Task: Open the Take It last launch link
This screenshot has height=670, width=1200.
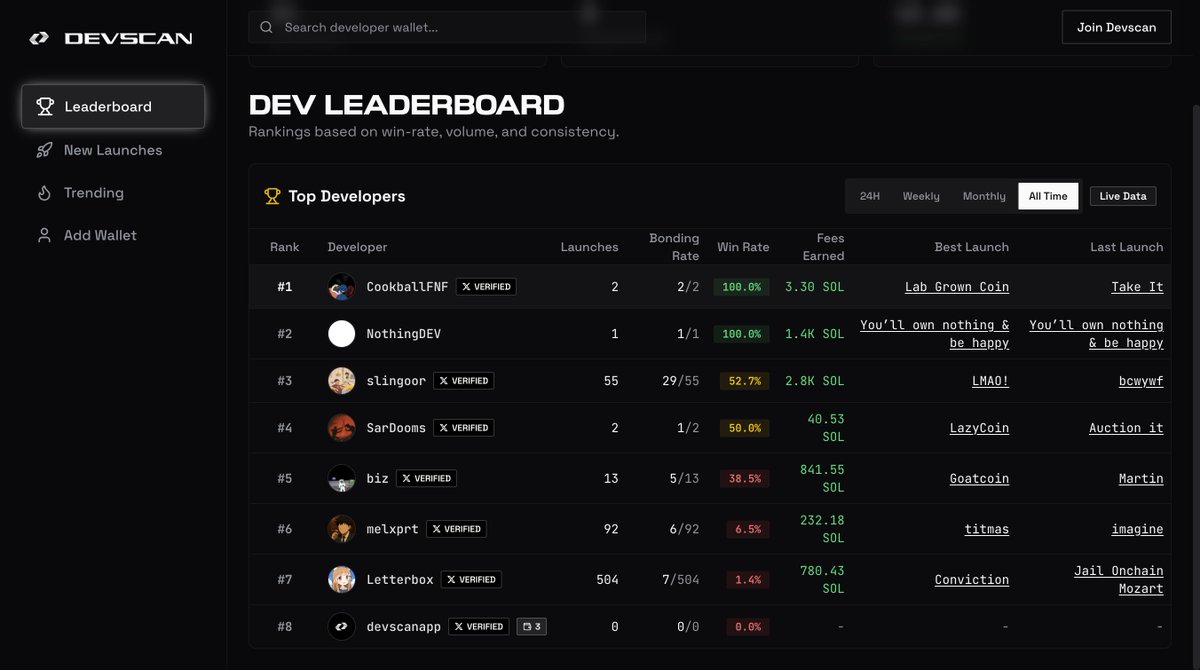Action: [1138, 287]
